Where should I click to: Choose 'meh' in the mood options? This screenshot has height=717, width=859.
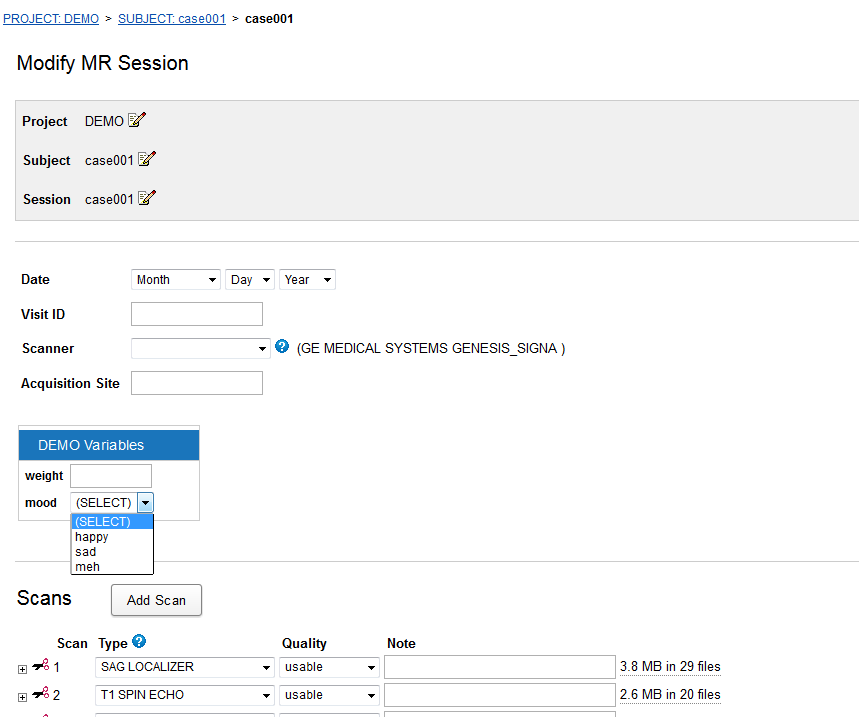88,567
